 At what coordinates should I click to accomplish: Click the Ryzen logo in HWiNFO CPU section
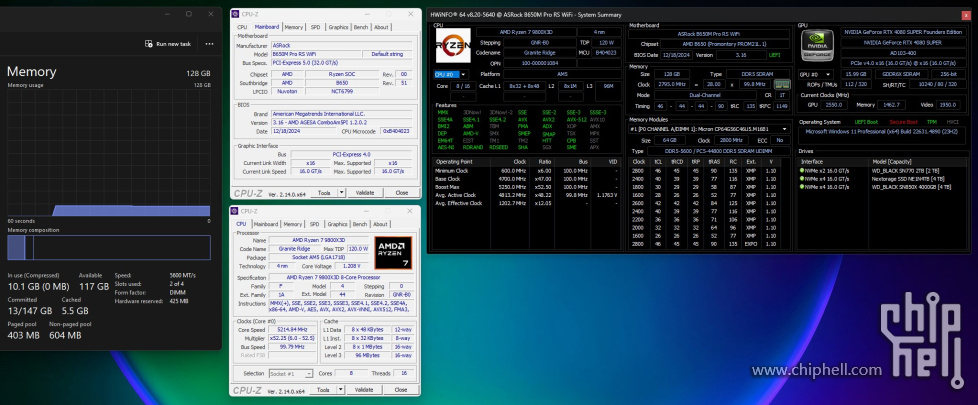[x=453, y=46]
